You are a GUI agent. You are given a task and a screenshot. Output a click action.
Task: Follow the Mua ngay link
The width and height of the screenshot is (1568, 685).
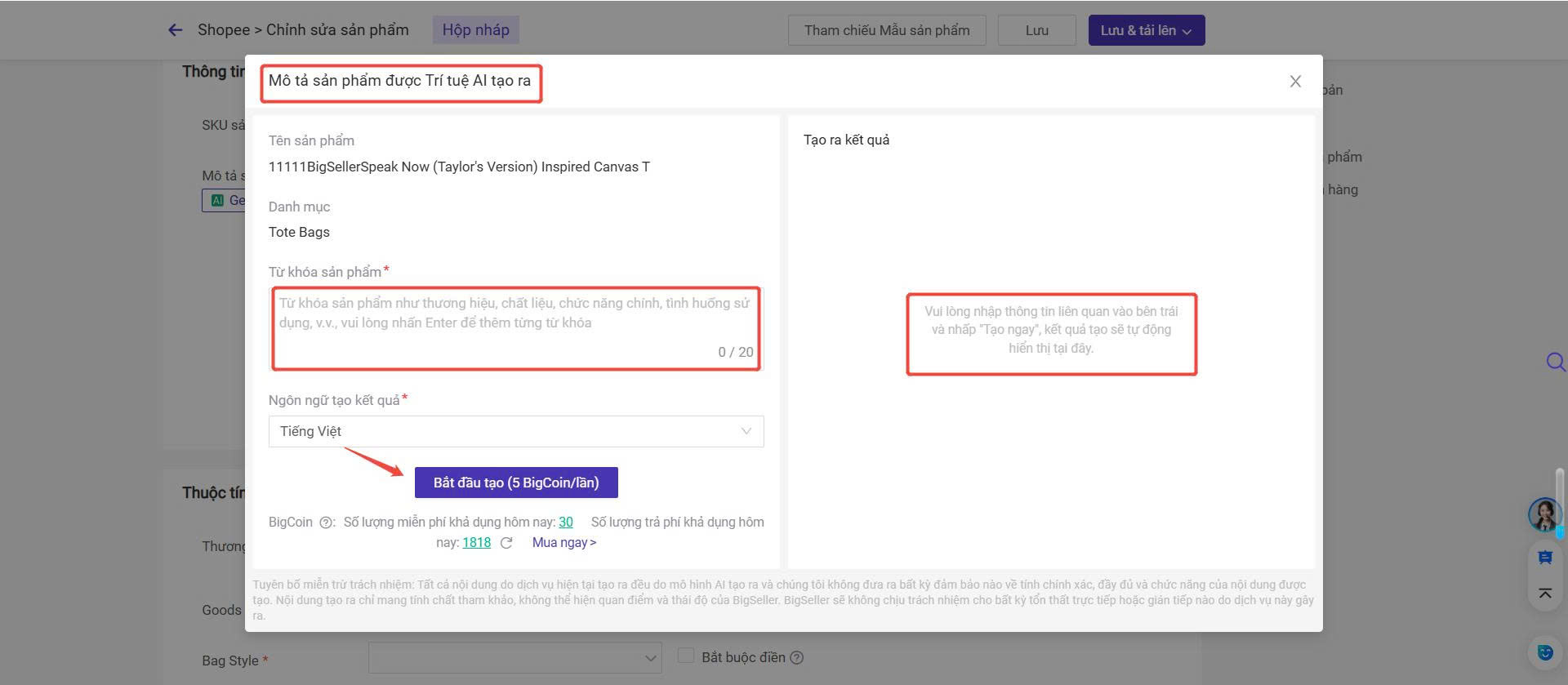click(x=563, y=543)
